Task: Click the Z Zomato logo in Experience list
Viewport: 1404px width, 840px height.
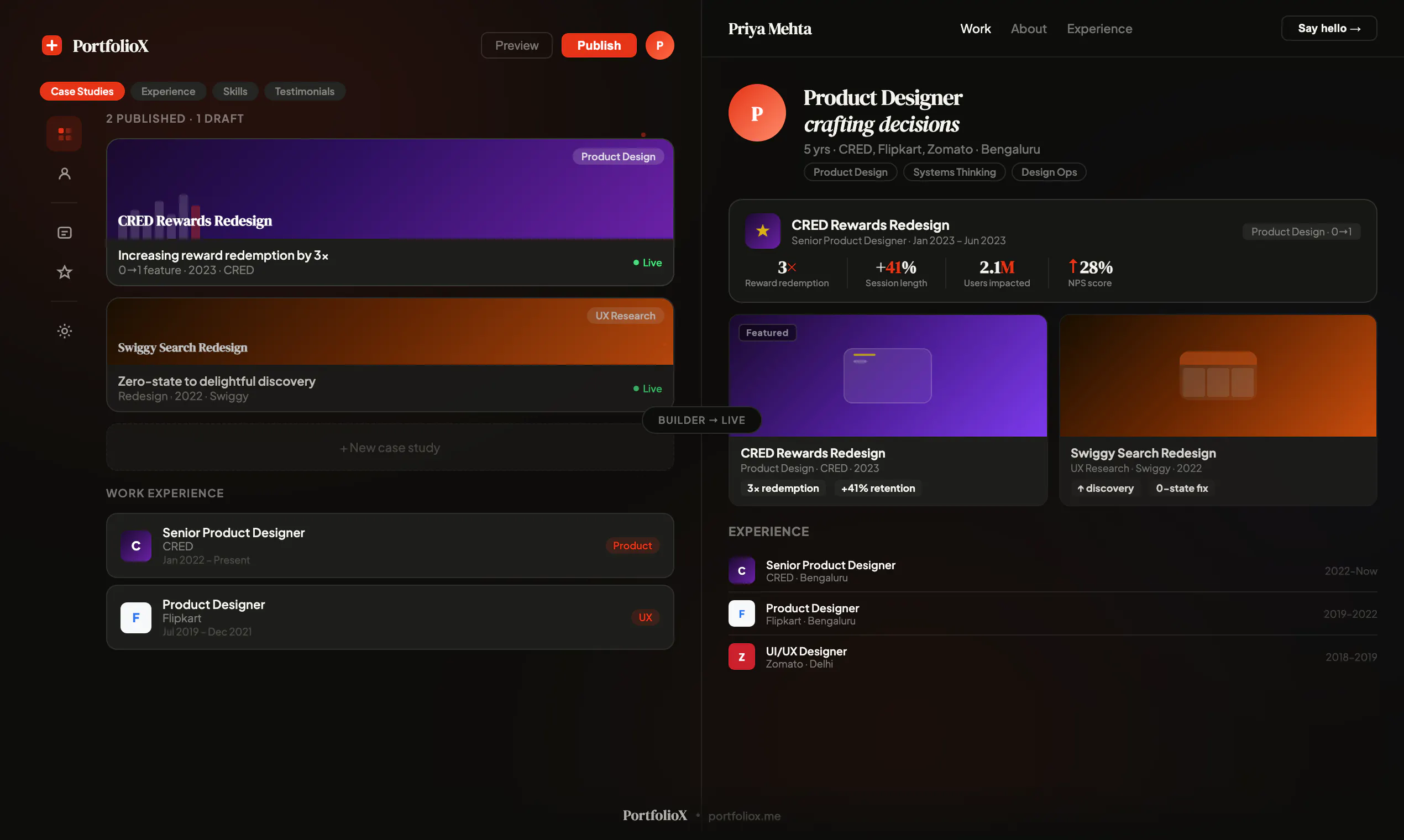Action: 742,657
